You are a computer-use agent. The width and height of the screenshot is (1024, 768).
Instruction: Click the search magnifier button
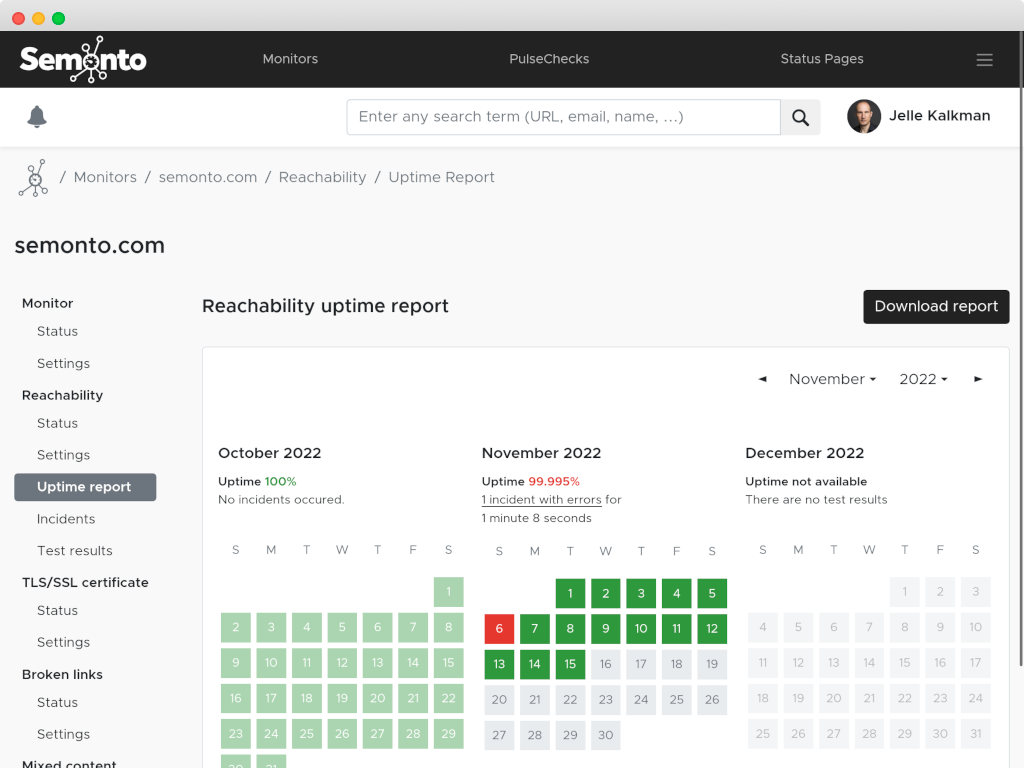(800, 117)
